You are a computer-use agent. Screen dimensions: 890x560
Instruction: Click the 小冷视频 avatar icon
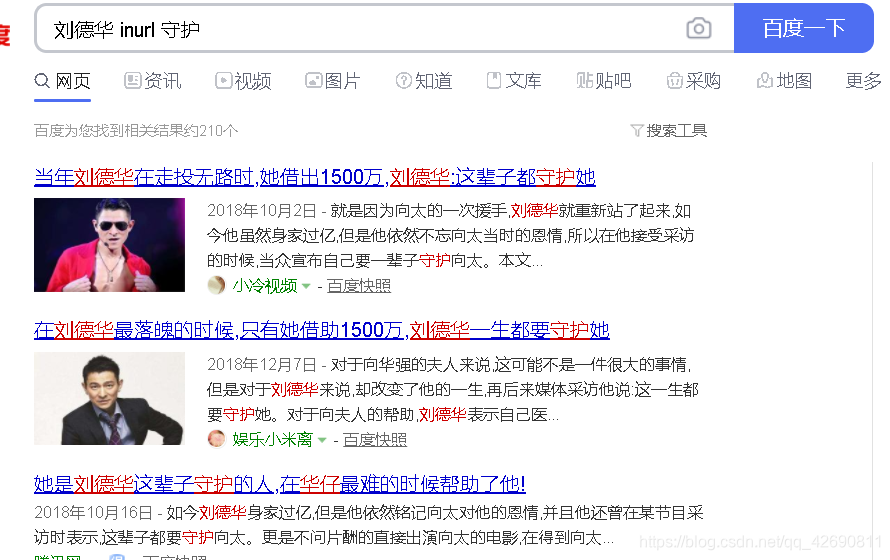pos(216,285)
